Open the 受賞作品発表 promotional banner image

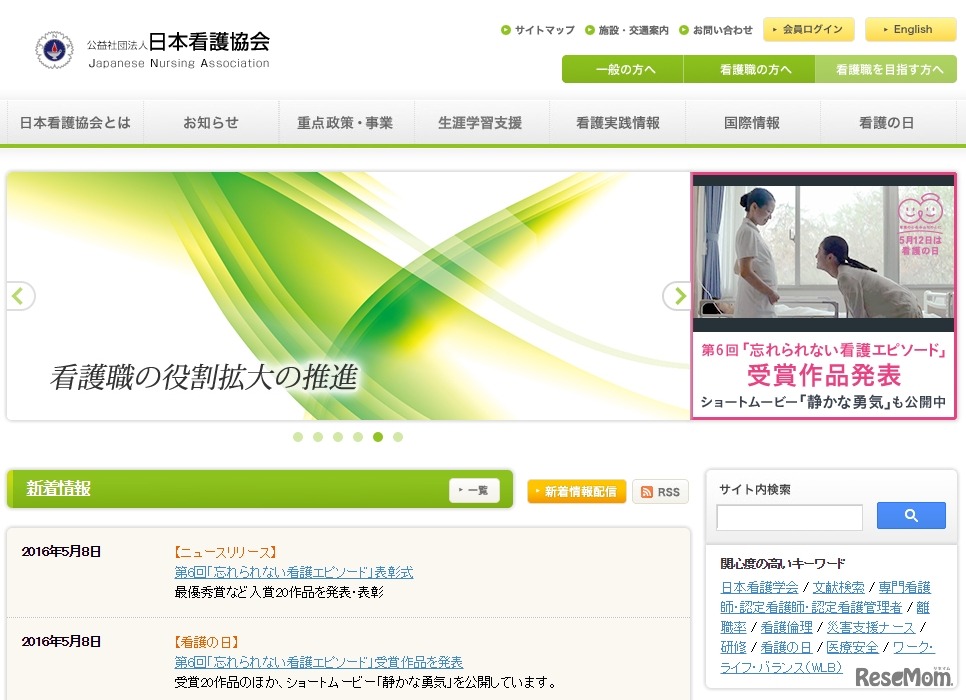point(823,295)
